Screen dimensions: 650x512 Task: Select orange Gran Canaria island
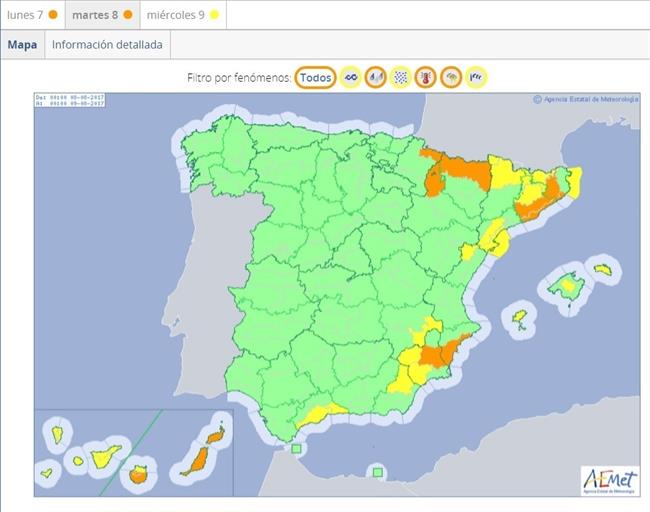(x=138, y=475)
